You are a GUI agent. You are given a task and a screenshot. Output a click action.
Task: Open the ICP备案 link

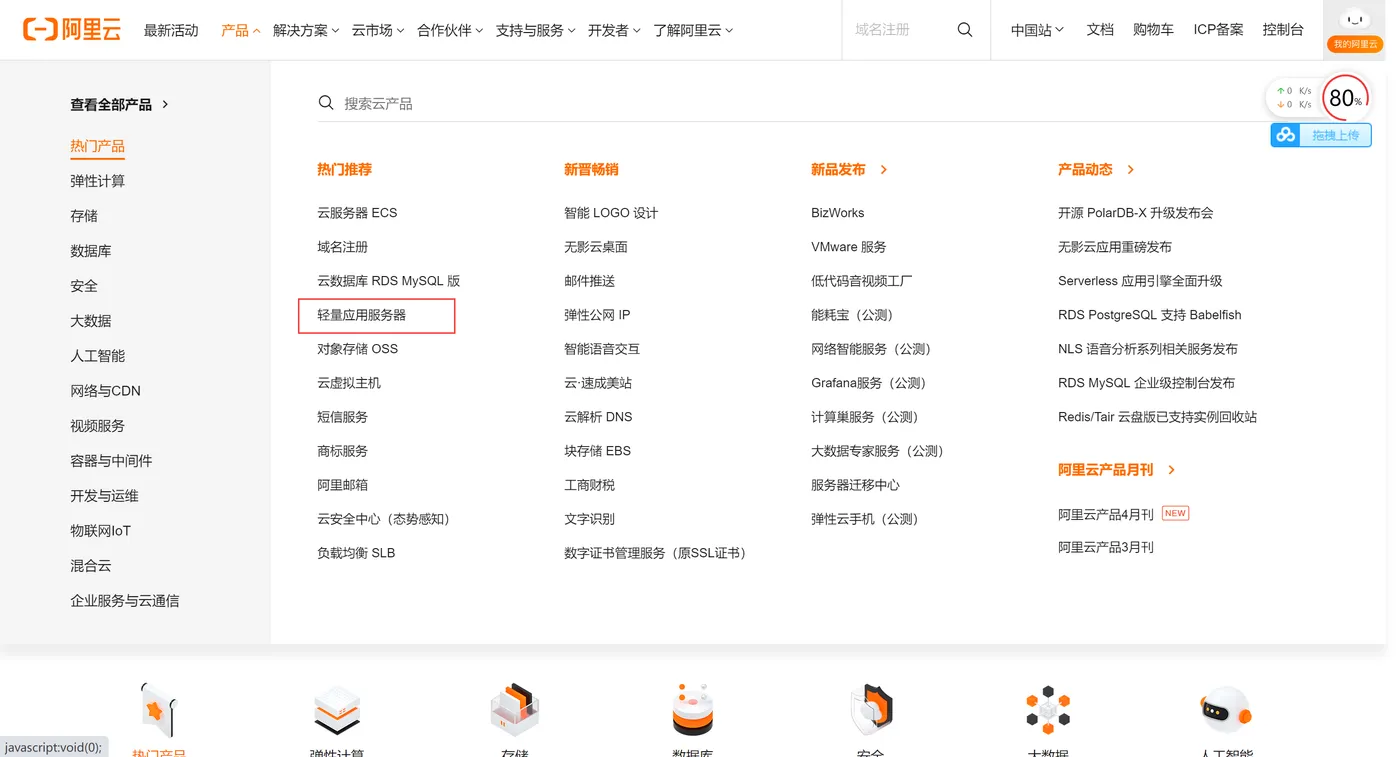(1218, 30)
